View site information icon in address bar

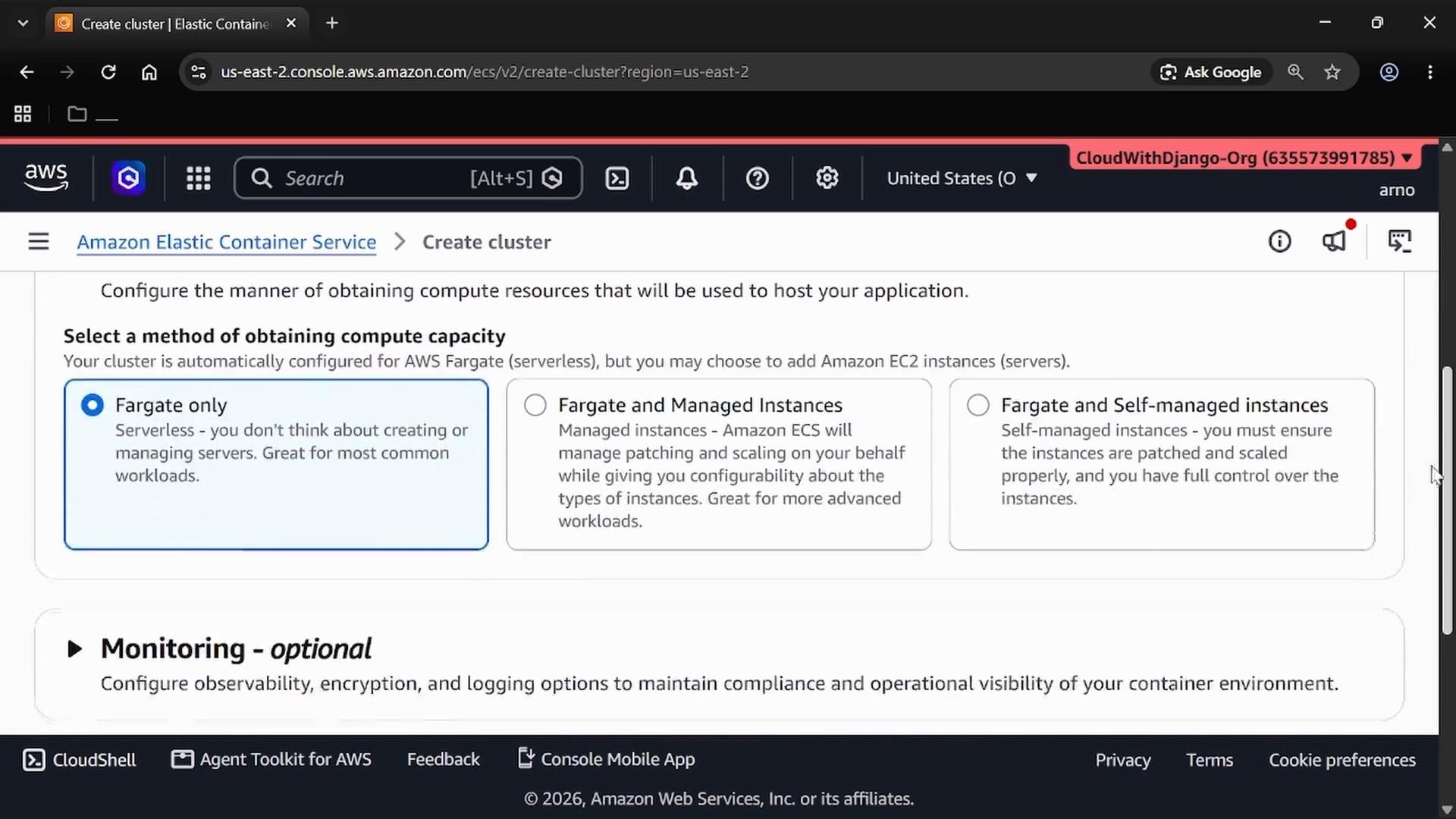[x=199, y=72]
